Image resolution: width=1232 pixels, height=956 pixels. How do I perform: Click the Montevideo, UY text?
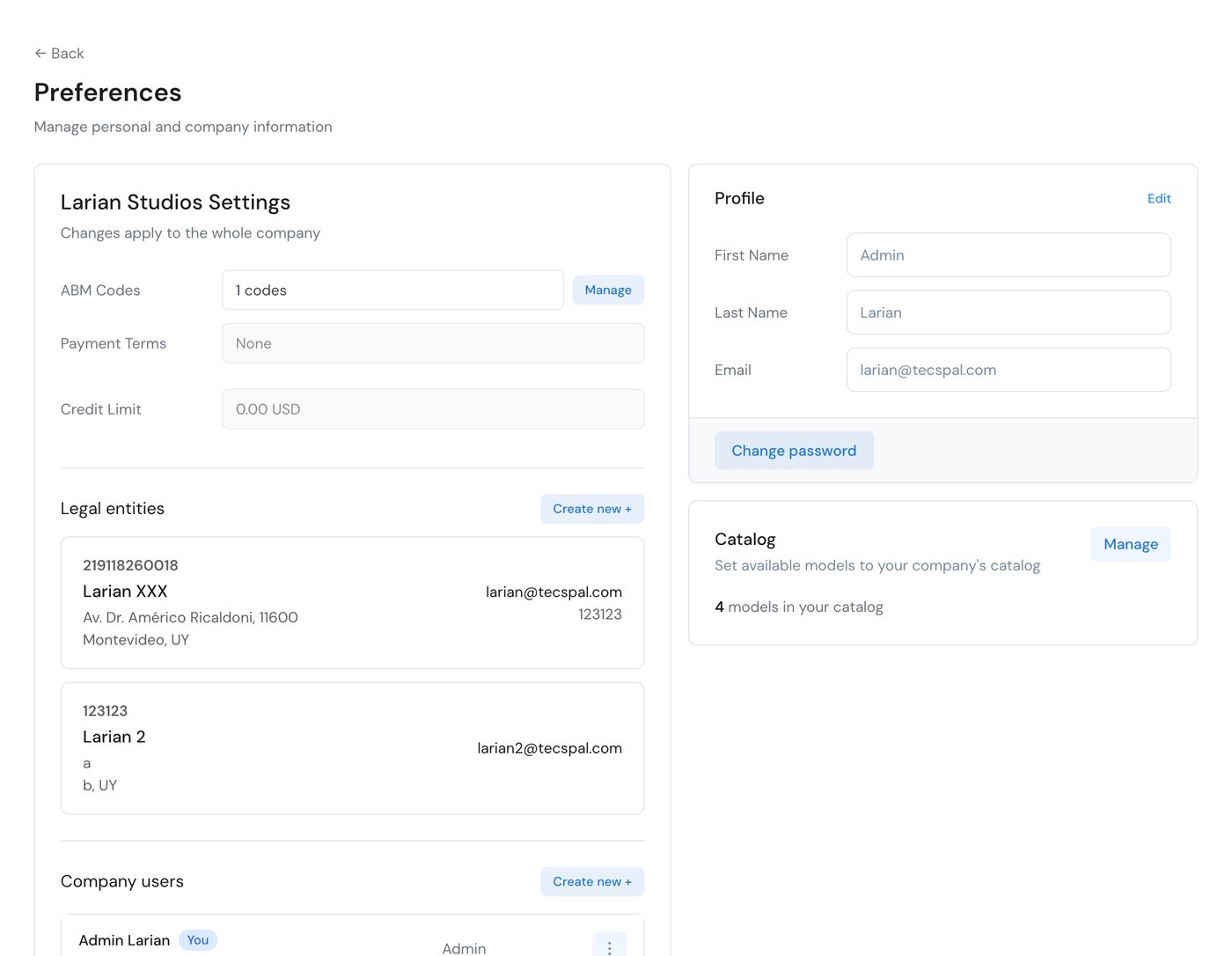point(136,640)
